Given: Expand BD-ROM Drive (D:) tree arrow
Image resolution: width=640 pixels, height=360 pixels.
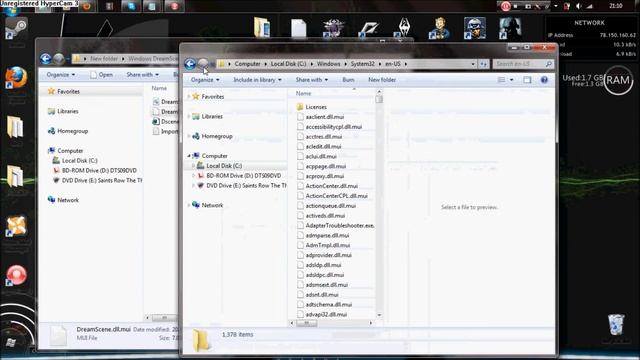Looking at the screenshot, I should pos(194,176).
